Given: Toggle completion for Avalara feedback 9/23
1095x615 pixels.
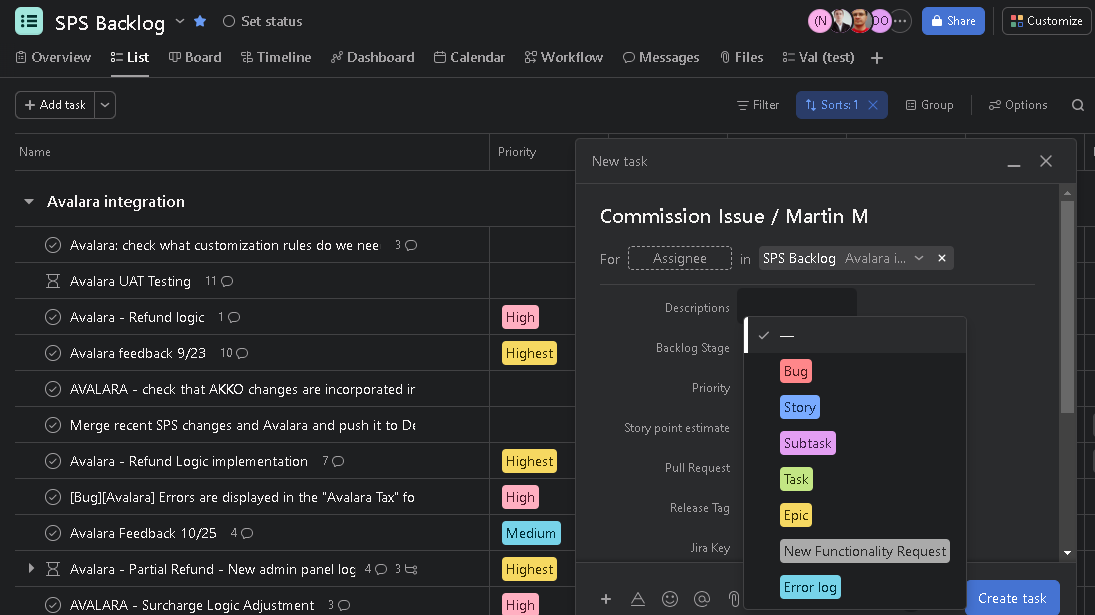Looking at the screenshot, I should (53, 353).
